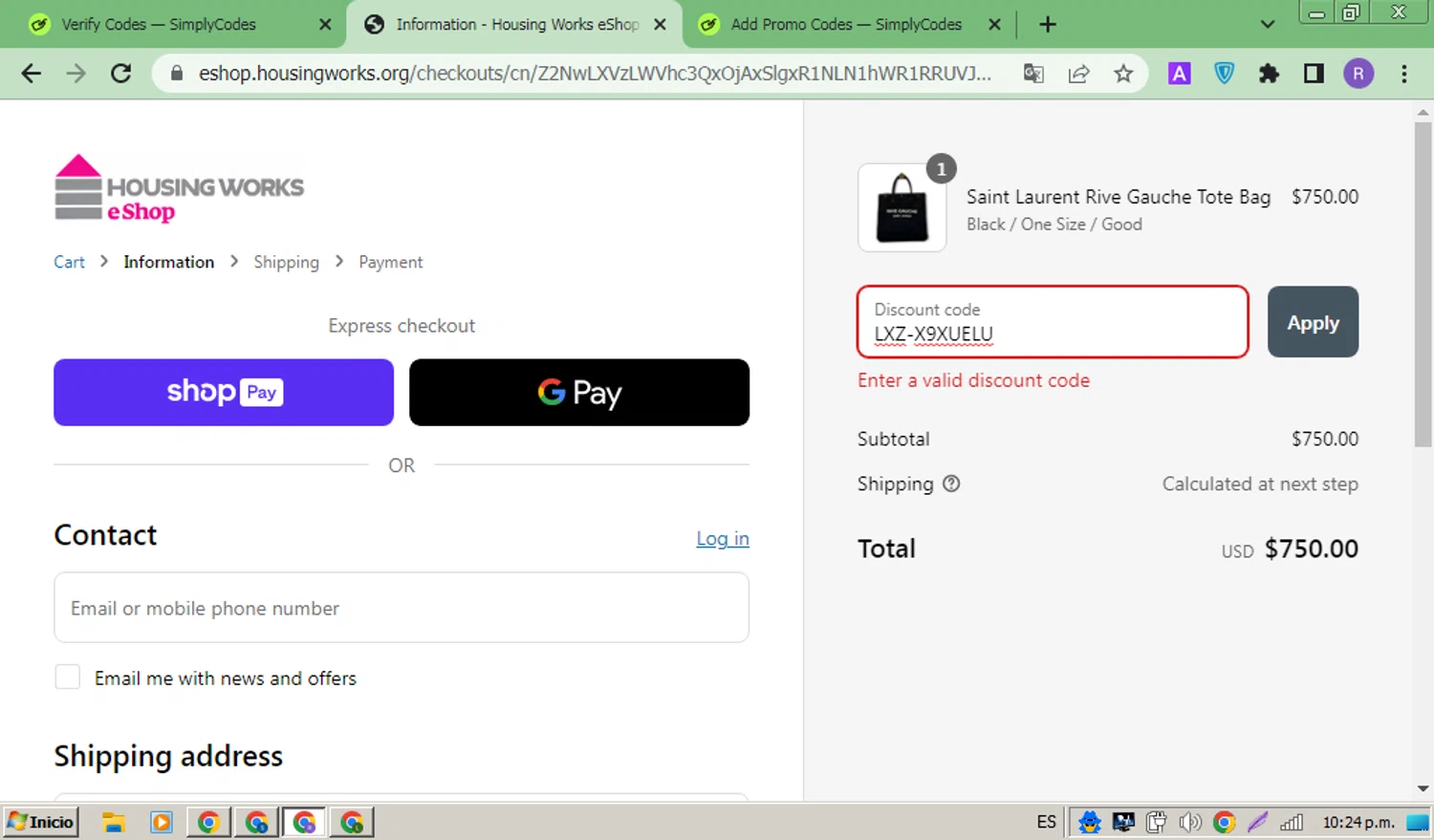Expand the tab search chevron

coord(1268,25)
